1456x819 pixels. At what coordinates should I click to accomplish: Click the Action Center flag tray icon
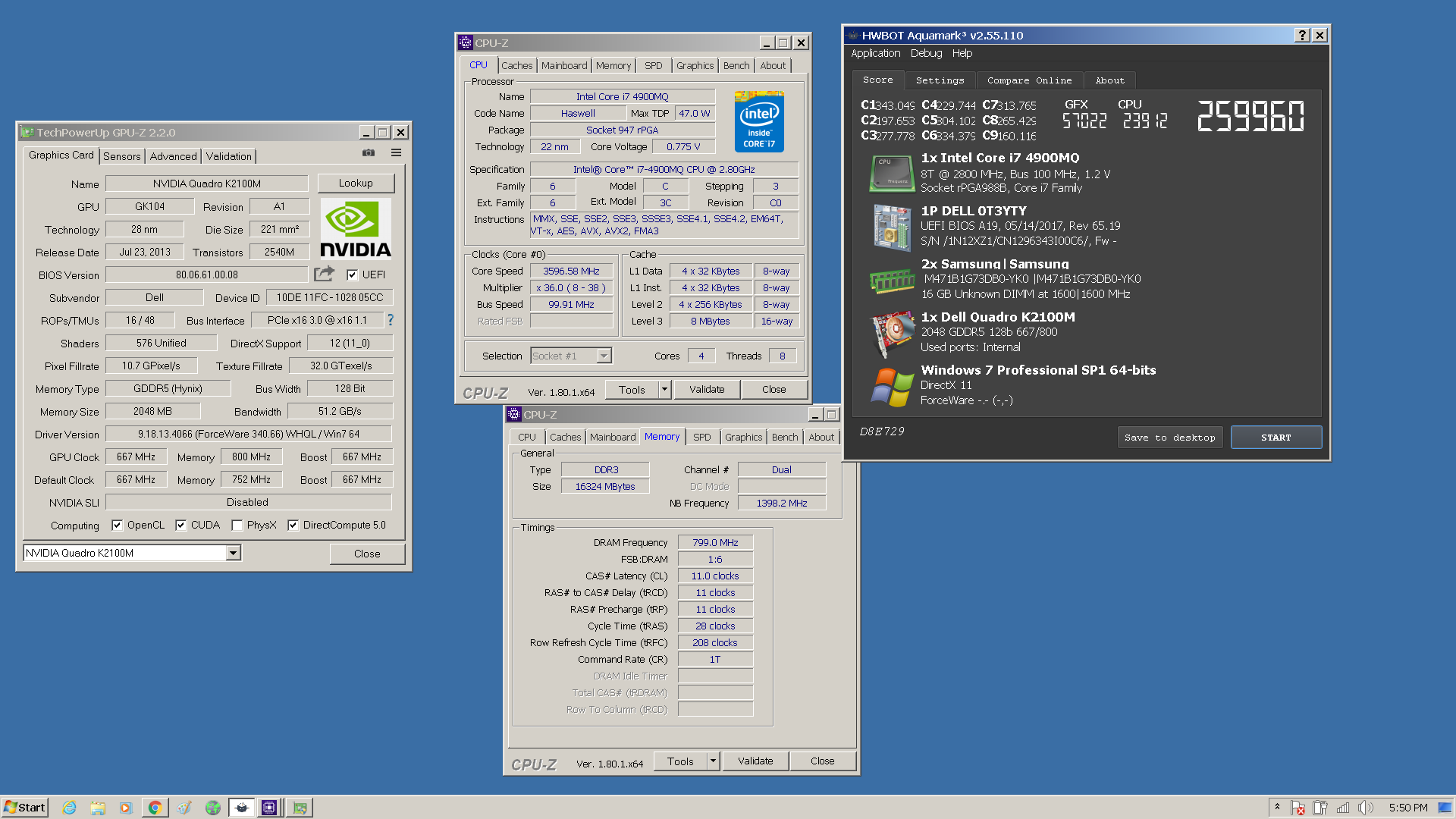tap(1298, 808)
